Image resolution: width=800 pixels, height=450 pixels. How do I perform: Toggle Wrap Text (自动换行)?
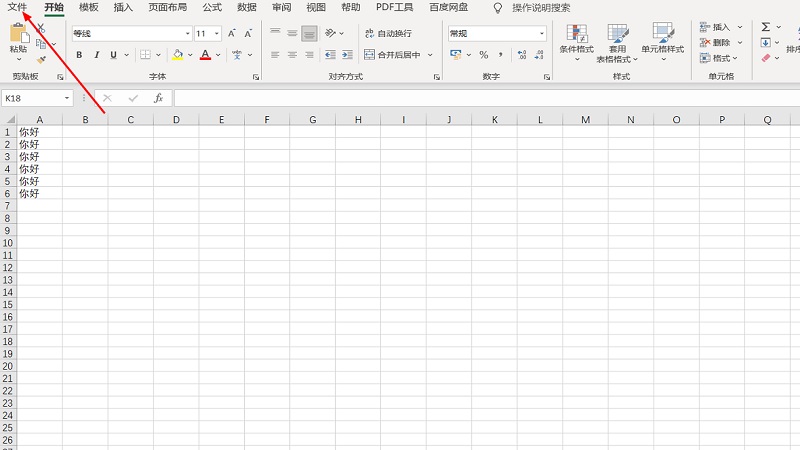[388, 34]
